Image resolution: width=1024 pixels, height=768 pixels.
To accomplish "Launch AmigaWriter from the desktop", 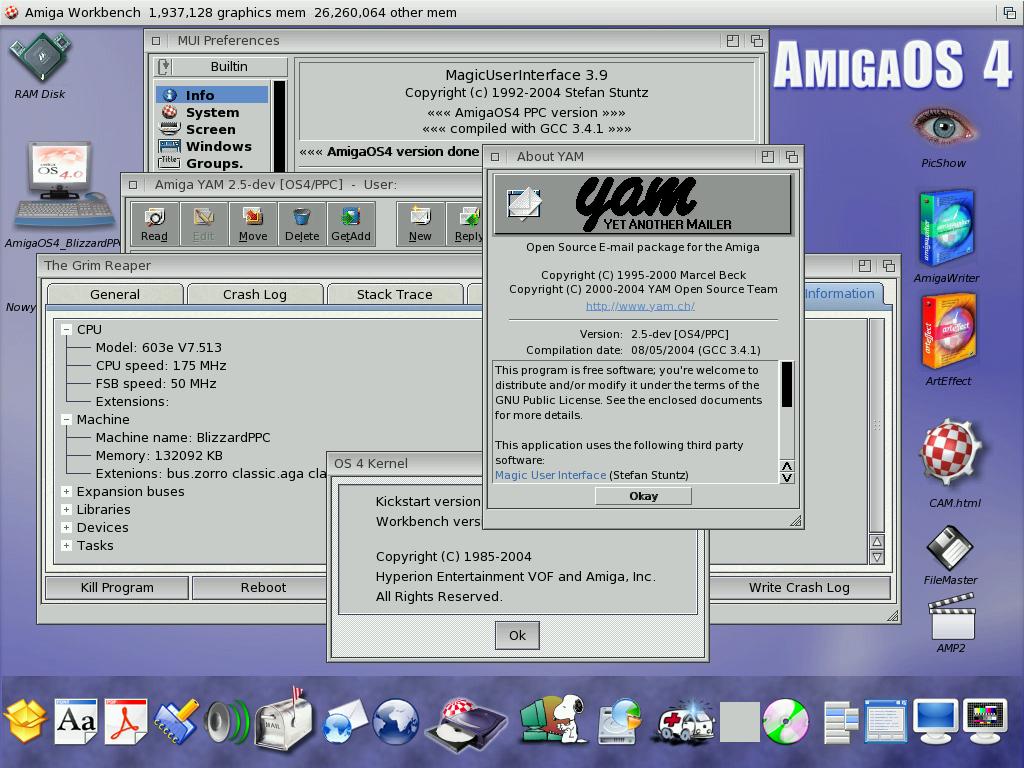I will click(946, 229).
